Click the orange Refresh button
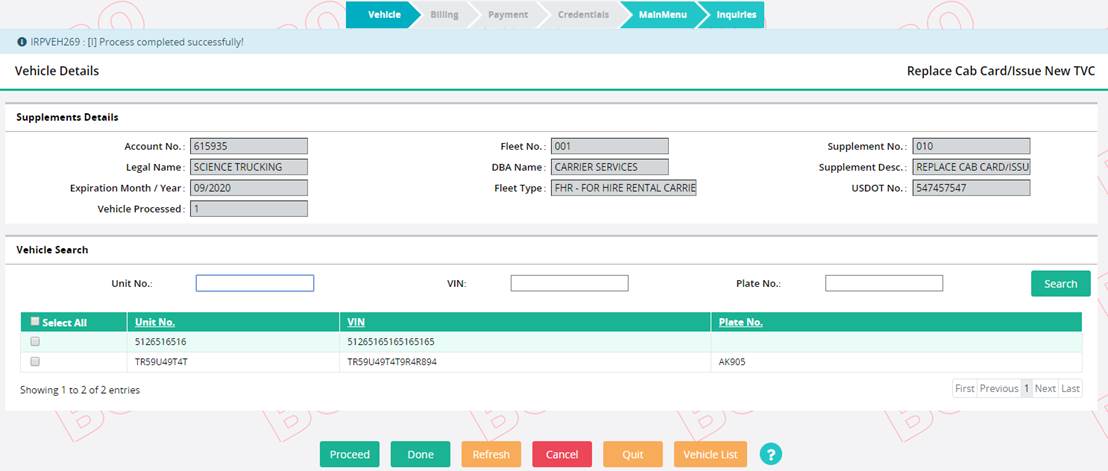Screen dimensions: 1108x471 [491, 454]
